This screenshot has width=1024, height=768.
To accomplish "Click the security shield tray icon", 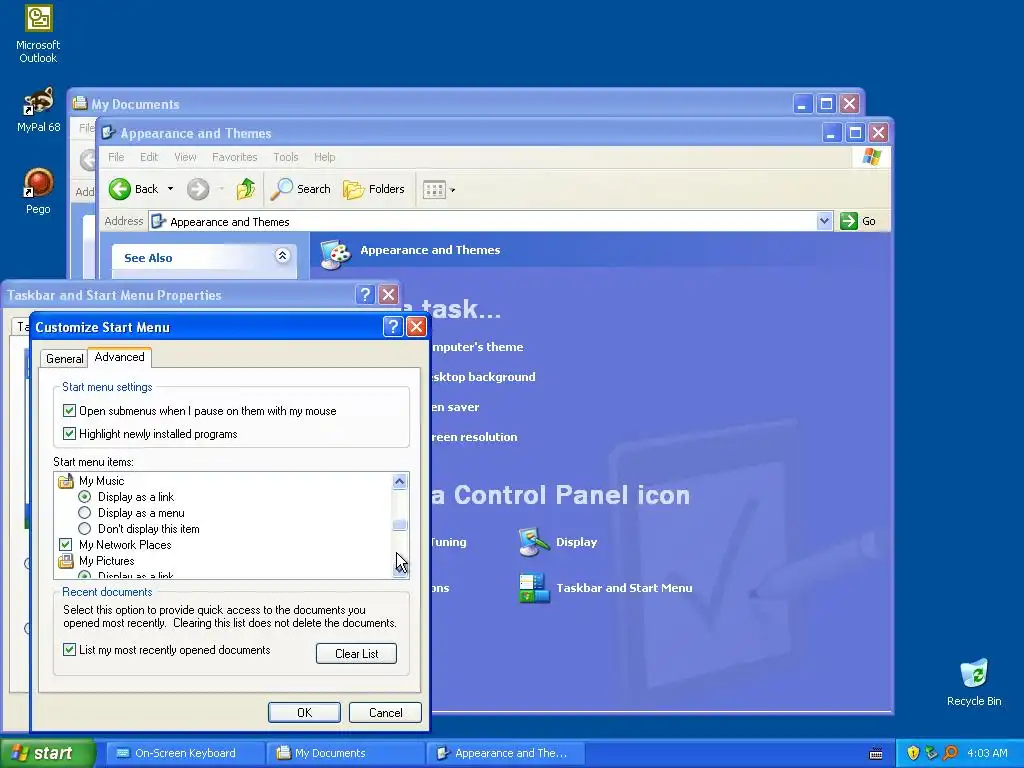I will 913,753.
